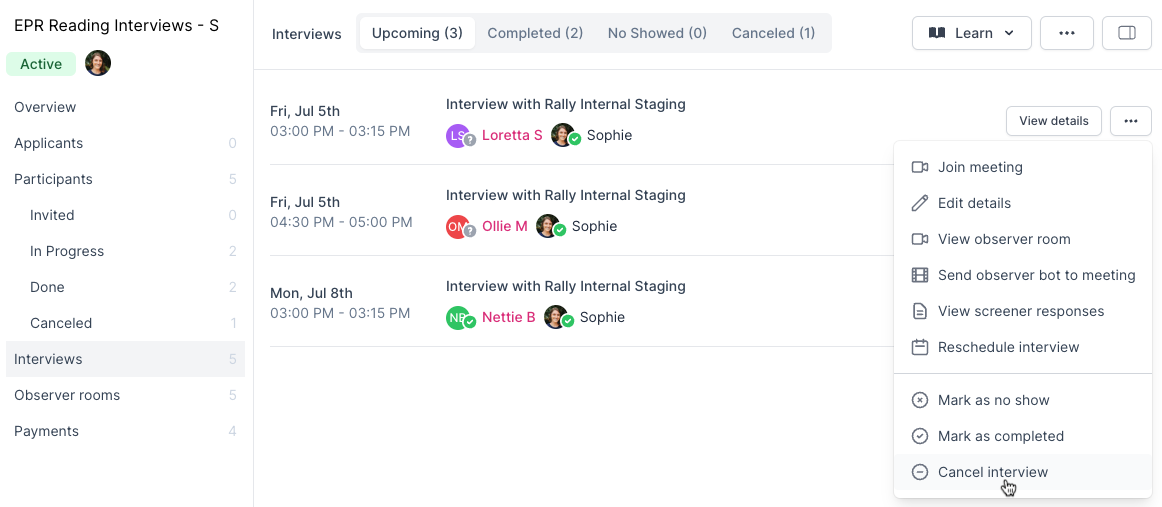1162x507 pixels.
Task: Switch to the Canceled (1) tab
Action: click(773, 33)
